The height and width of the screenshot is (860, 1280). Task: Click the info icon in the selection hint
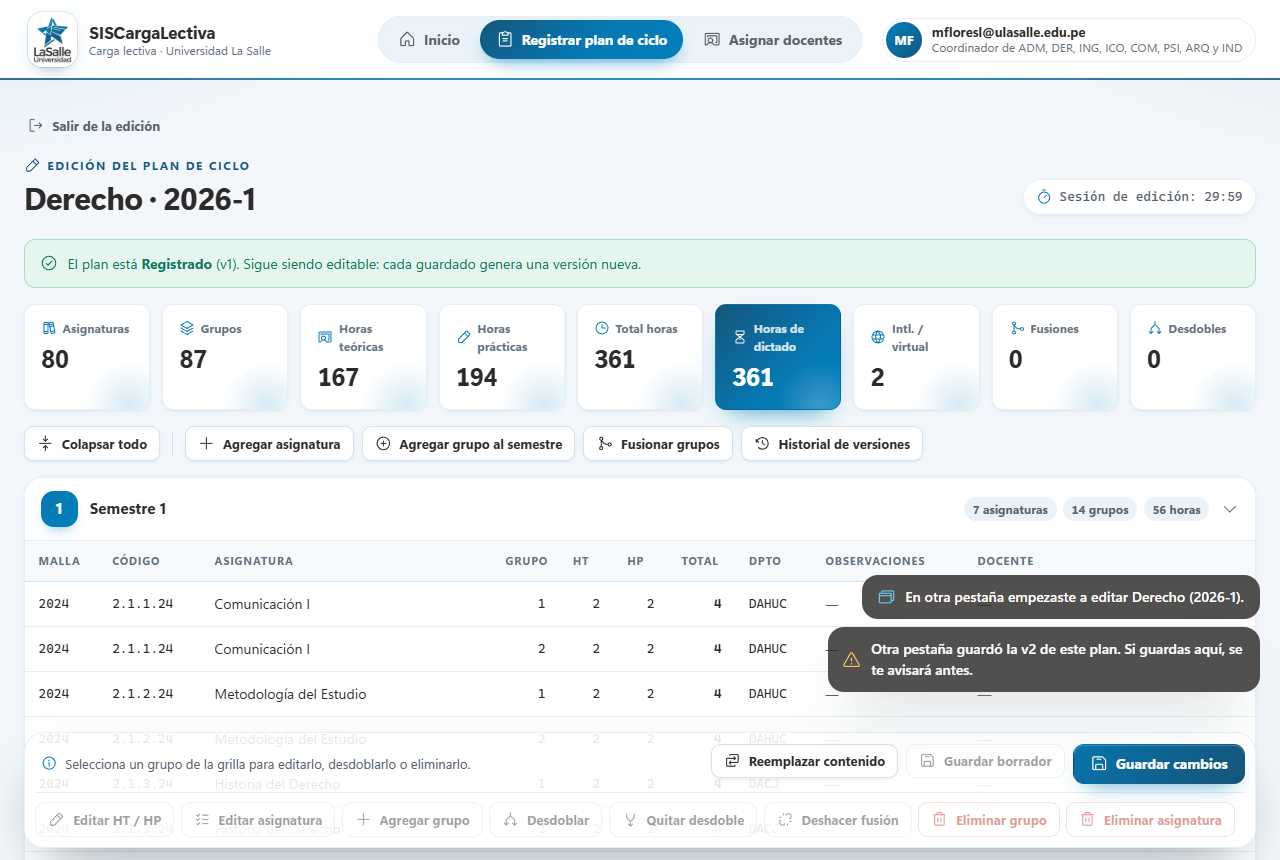click(49, 764)
